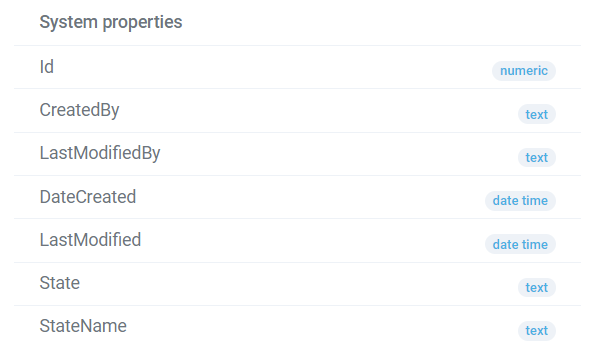
Task: Select the Id property row
Action: [297, 67]
